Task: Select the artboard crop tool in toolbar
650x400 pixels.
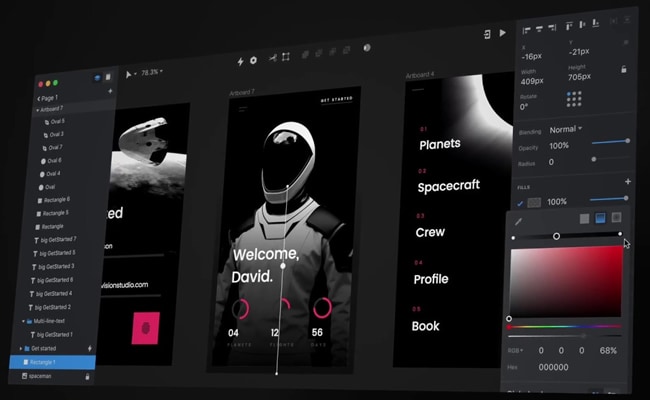Action: click(x=286, y=57)
